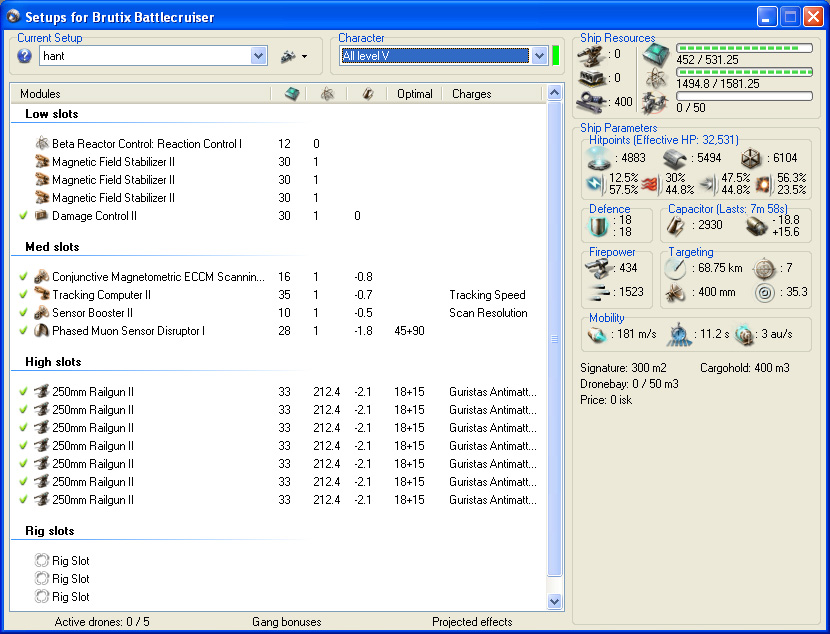Screen dimensions: 830x634
Task: Toggle the Sensor Booster II active checkmark
Action: click(23, 313)
